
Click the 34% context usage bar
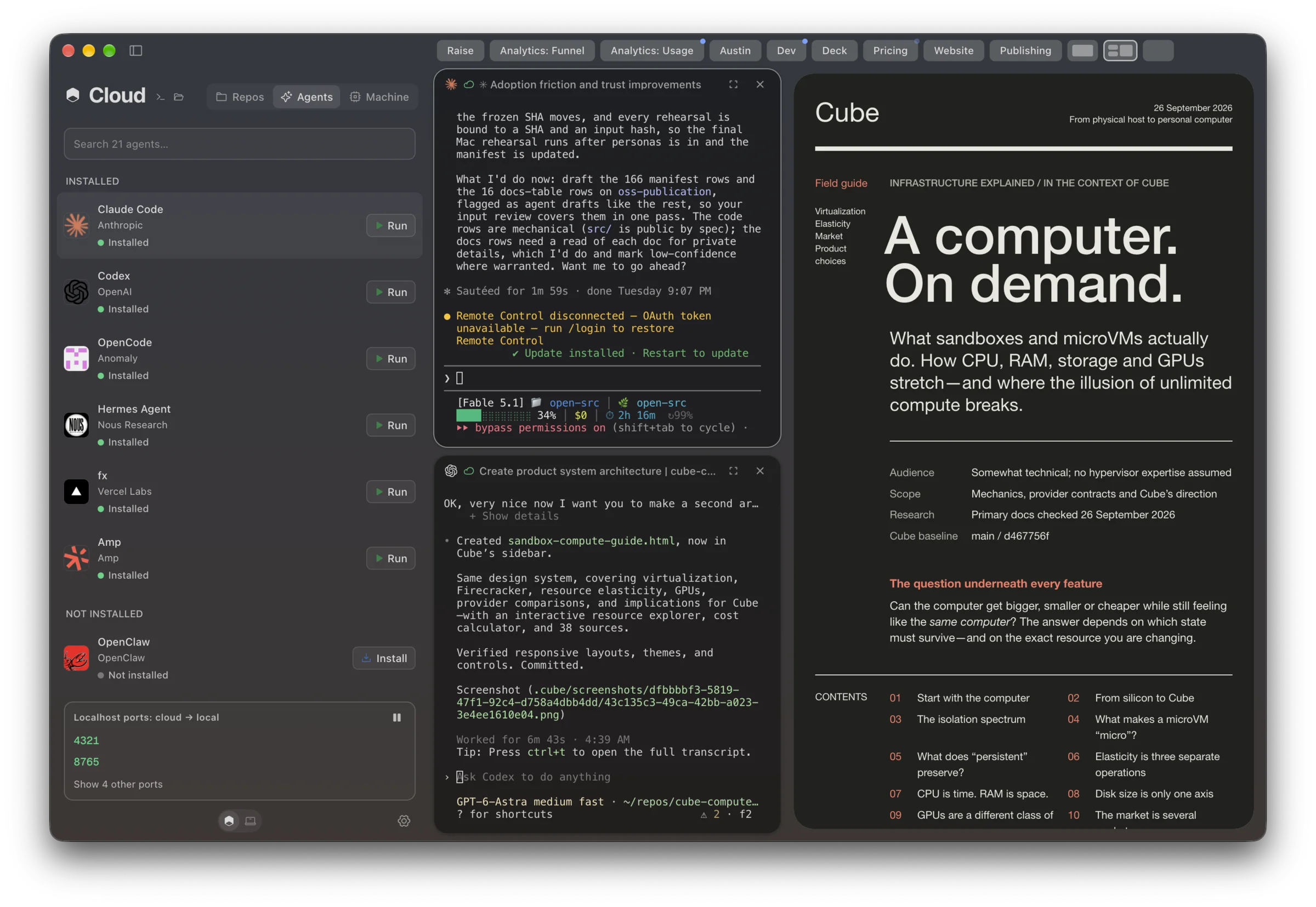[493, 415]
